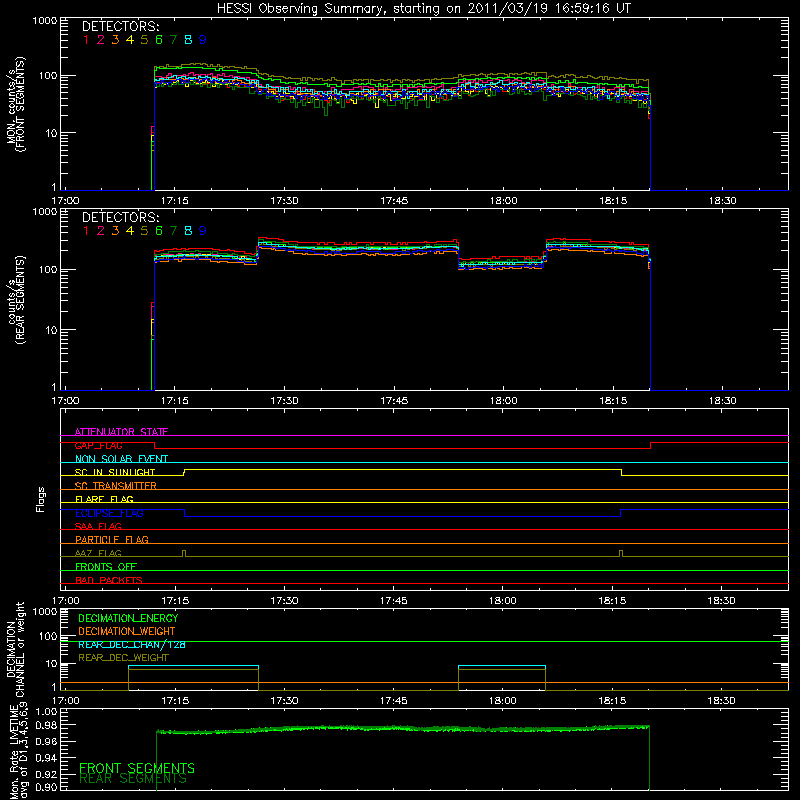The height and width of the screenshot is (800, 800).
Task: Click the 18:00 time tick below the front segments plot
Action: coord(503,201)
